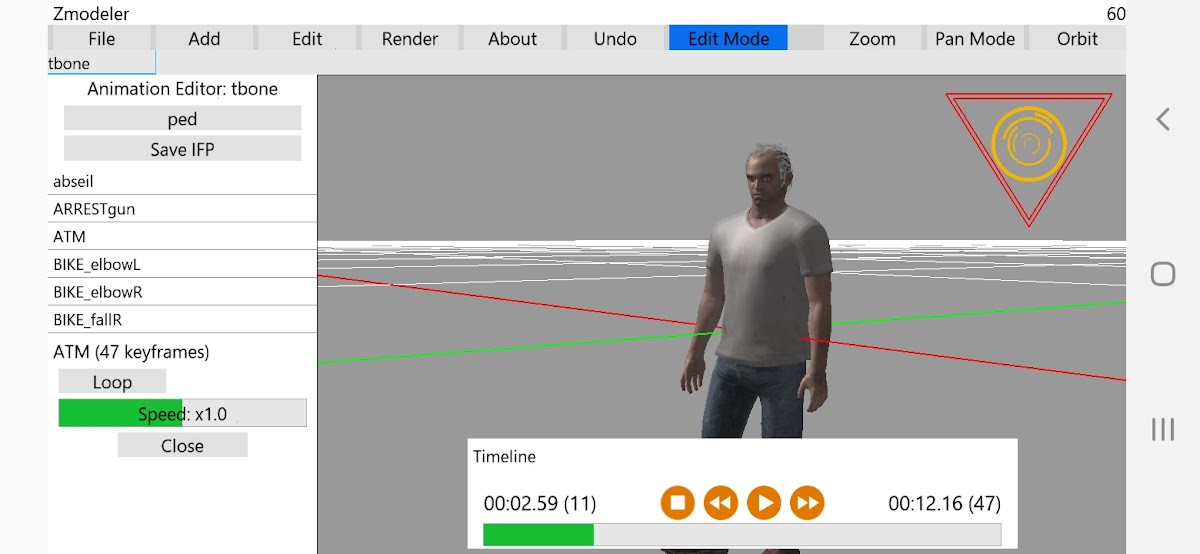Click the Timeline progress bar
The height and width of the screenshot is (554, 1200).
tap(741, 535)
